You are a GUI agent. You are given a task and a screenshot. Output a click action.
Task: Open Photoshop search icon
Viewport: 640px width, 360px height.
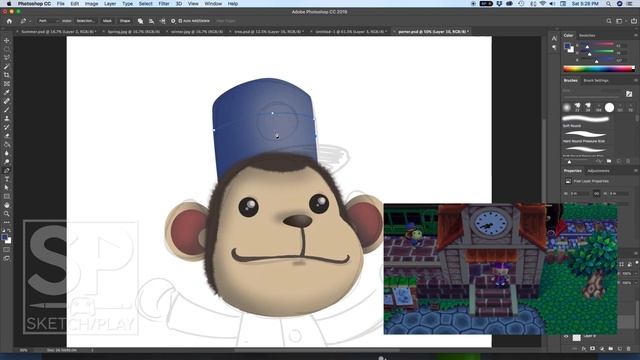[609, 21]
